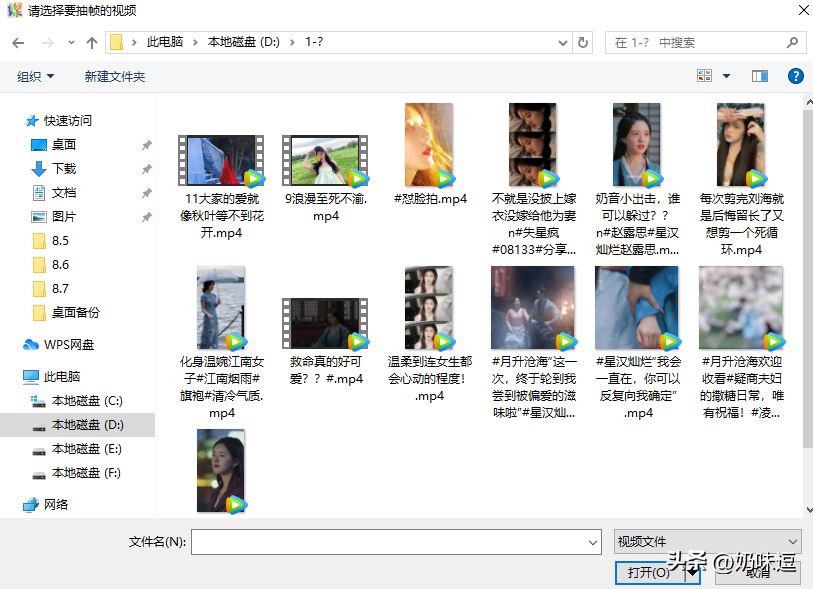
Task: Open the view options dropdown arrow
Action: [726, 76]
